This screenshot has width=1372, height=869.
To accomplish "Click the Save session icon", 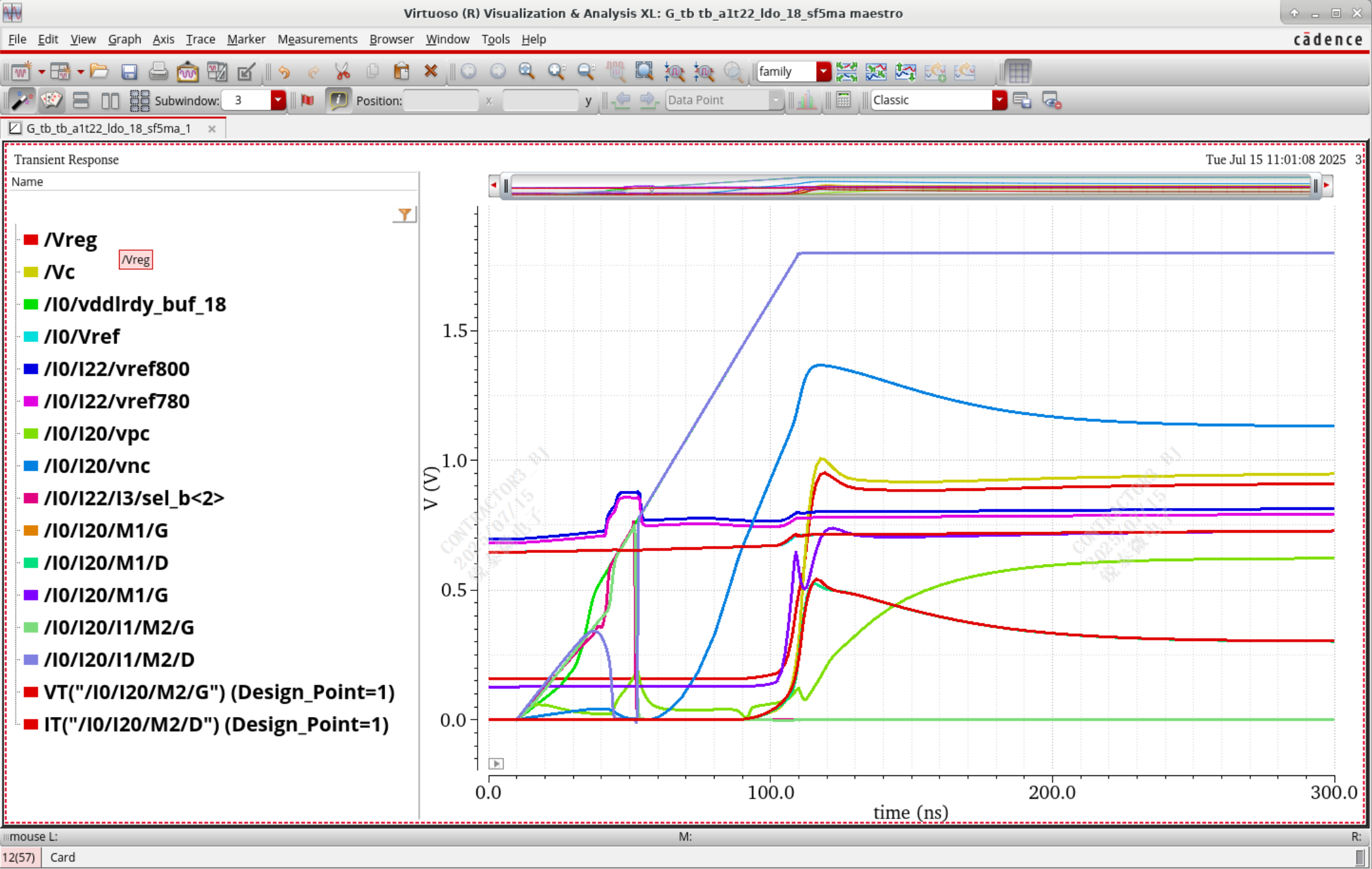I will point(129,72).
